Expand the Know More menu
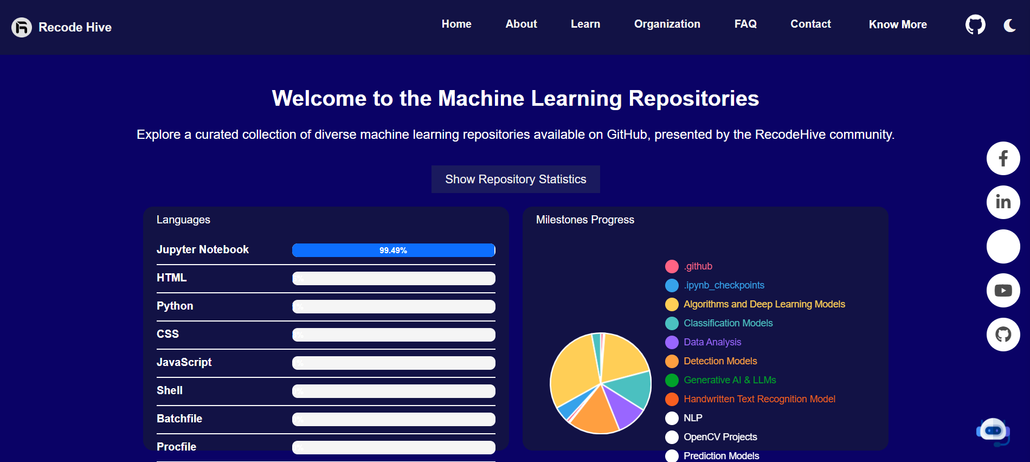This screenshot has height=462, width=1030. pyautogui.click(x=897, y=24)
